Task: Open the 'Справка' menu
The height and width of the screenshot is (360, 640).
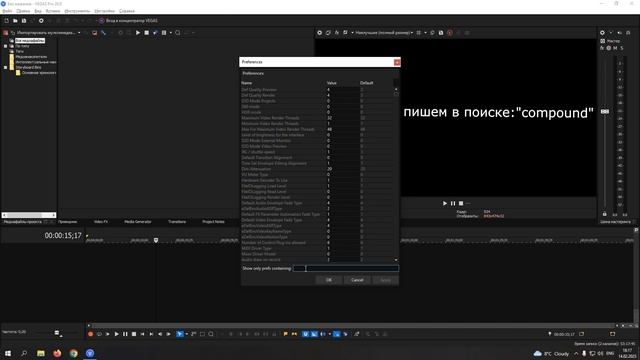Action: click(127, 11)
